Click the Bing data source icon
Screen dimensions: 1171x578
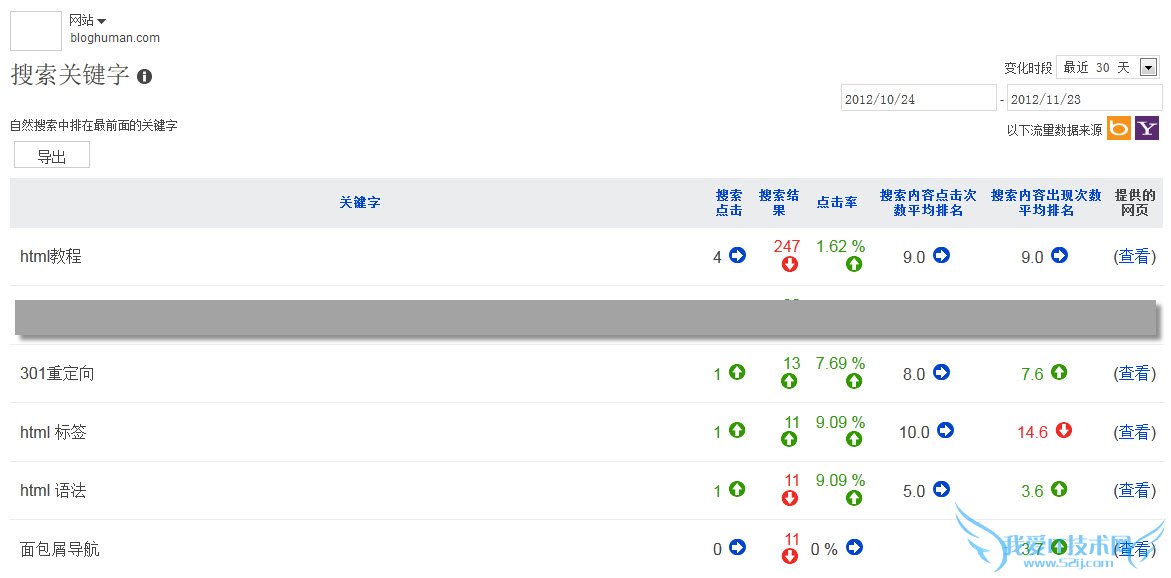point(1118,128)
